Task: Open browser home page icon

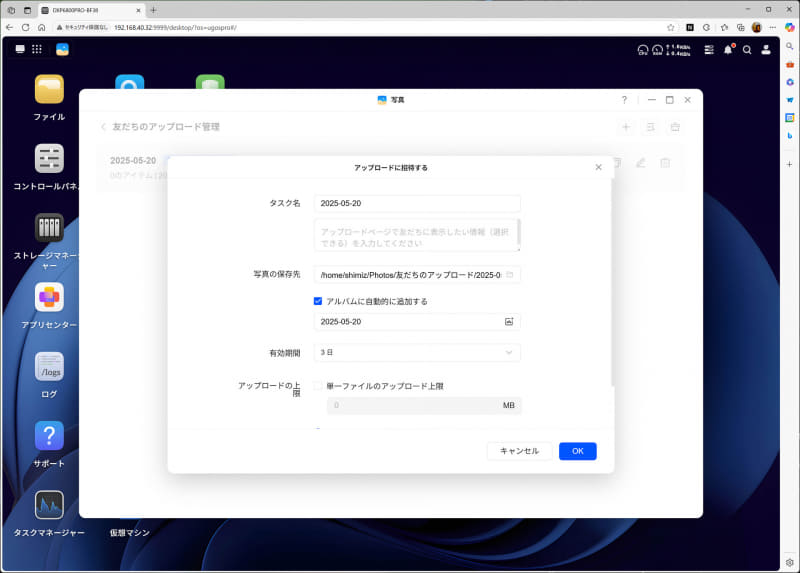Action: tap(42, 28)
